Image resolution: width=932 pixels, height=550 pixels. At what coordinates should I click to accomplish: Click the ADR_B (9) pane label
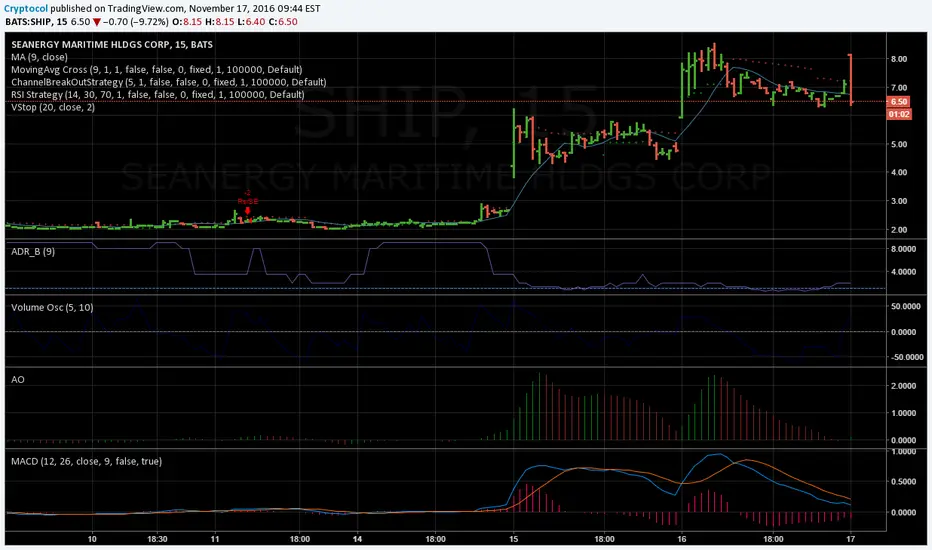click(x=33, y=252)
